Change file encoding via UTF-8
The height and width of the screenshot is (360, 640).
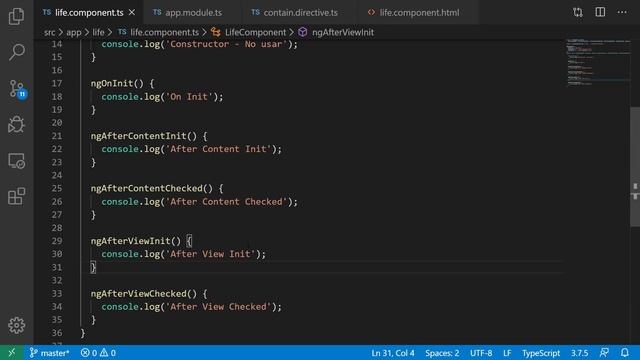click(x=481, y=353)
